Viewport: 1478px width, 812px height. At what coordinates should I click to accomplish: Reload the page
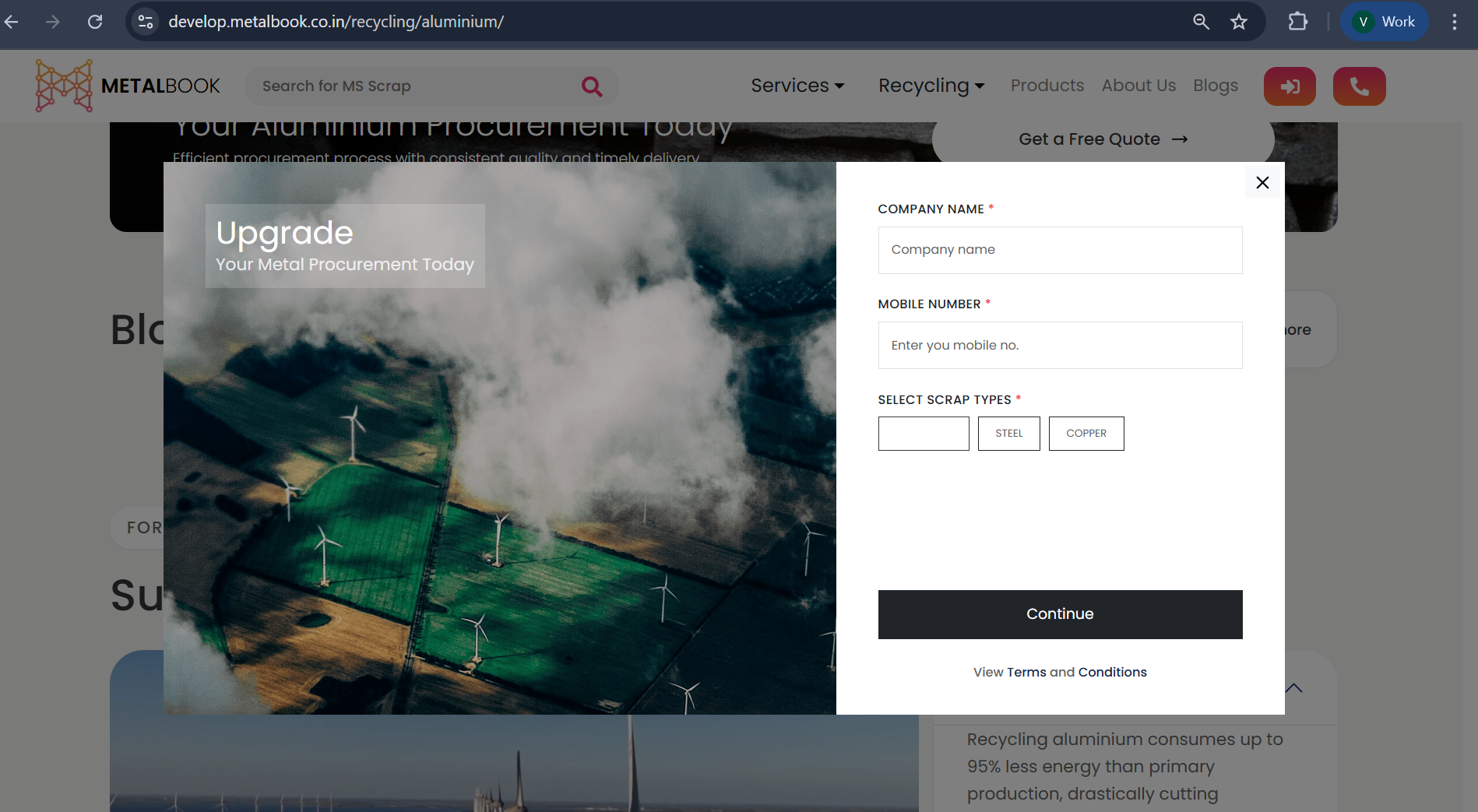tap(95, 22)
